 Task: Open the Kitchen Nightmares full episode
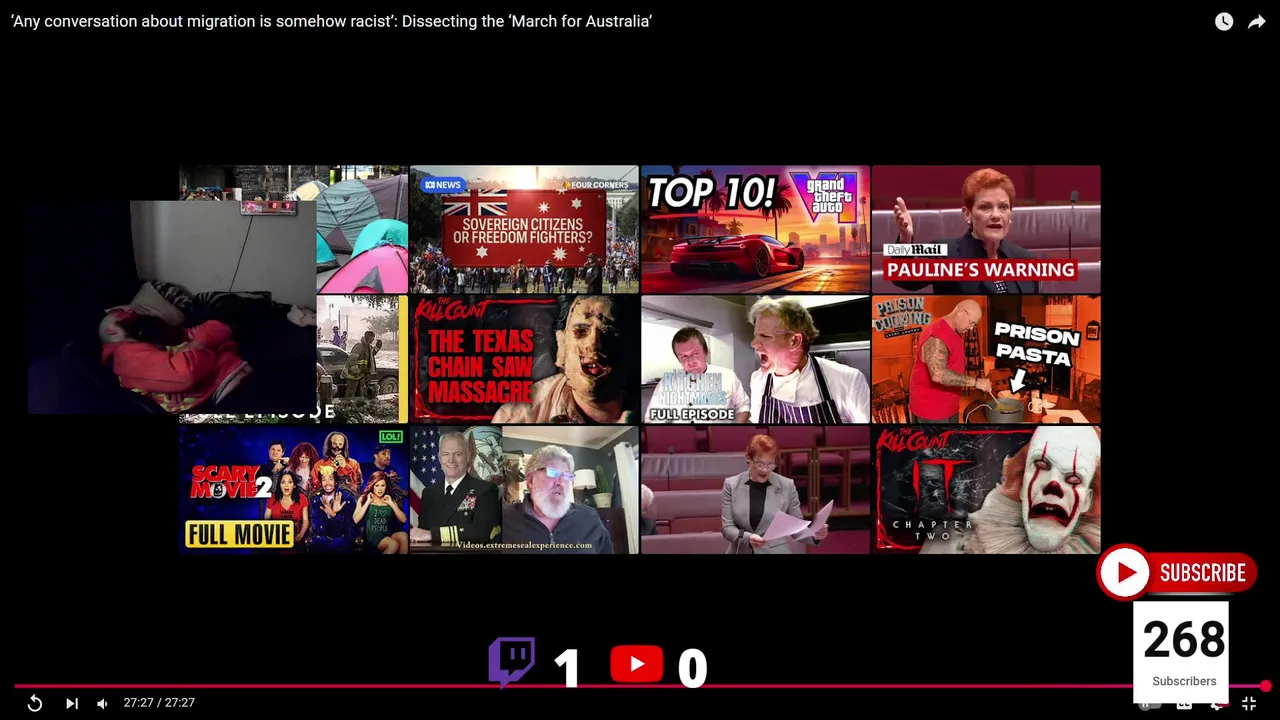click(755, 359)
